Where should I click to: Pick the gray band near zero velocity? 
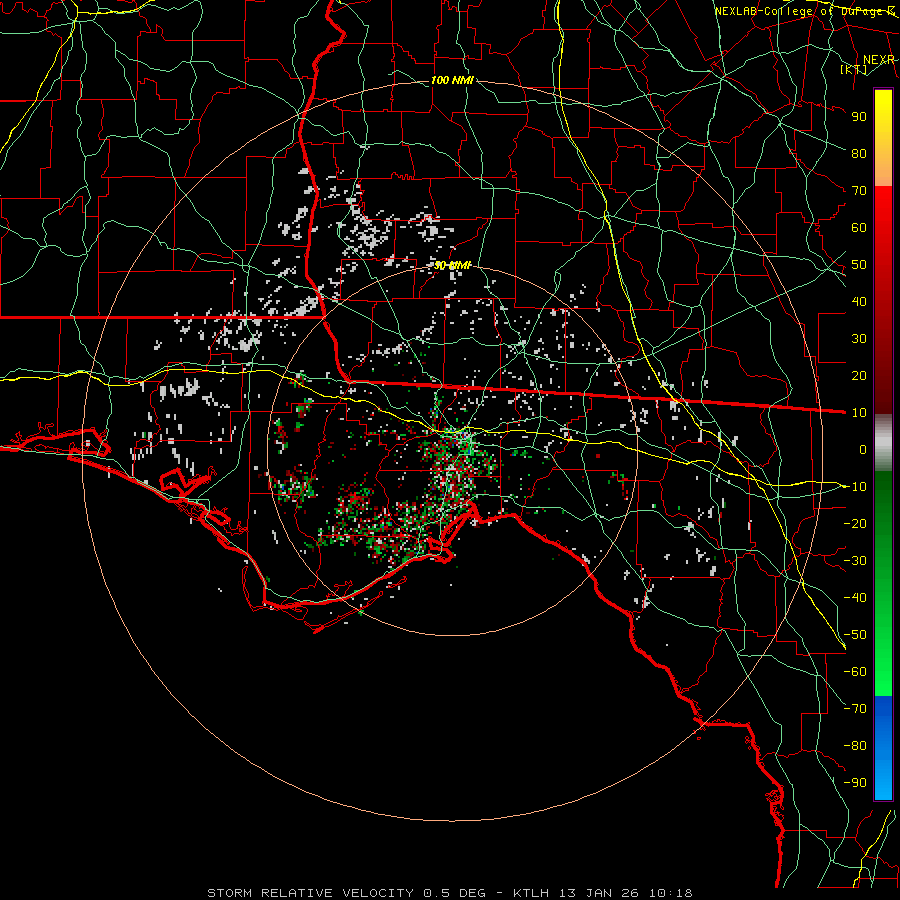883,442
